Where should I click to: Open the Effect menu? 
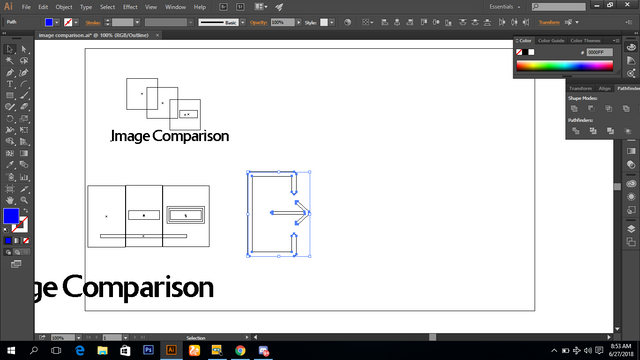click(130, 7)
